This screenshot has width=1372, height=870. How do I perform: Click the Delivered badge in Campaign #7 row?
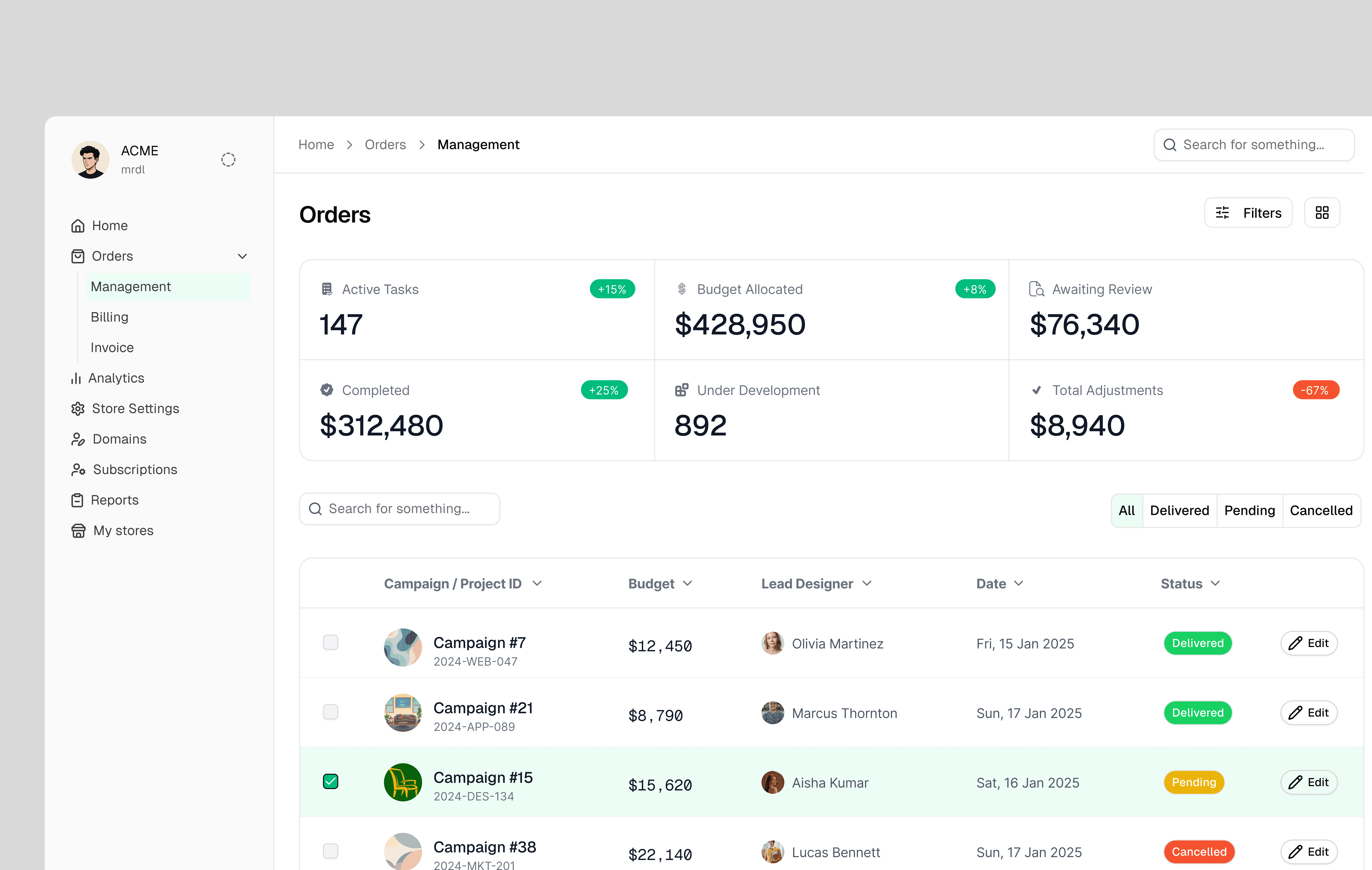tap(1198, 643)
